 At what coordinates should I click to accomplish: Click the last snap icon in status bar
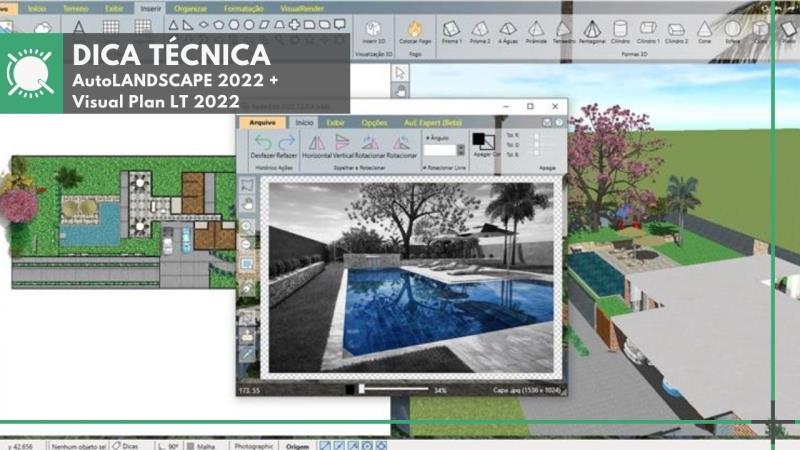click(381, 445)
